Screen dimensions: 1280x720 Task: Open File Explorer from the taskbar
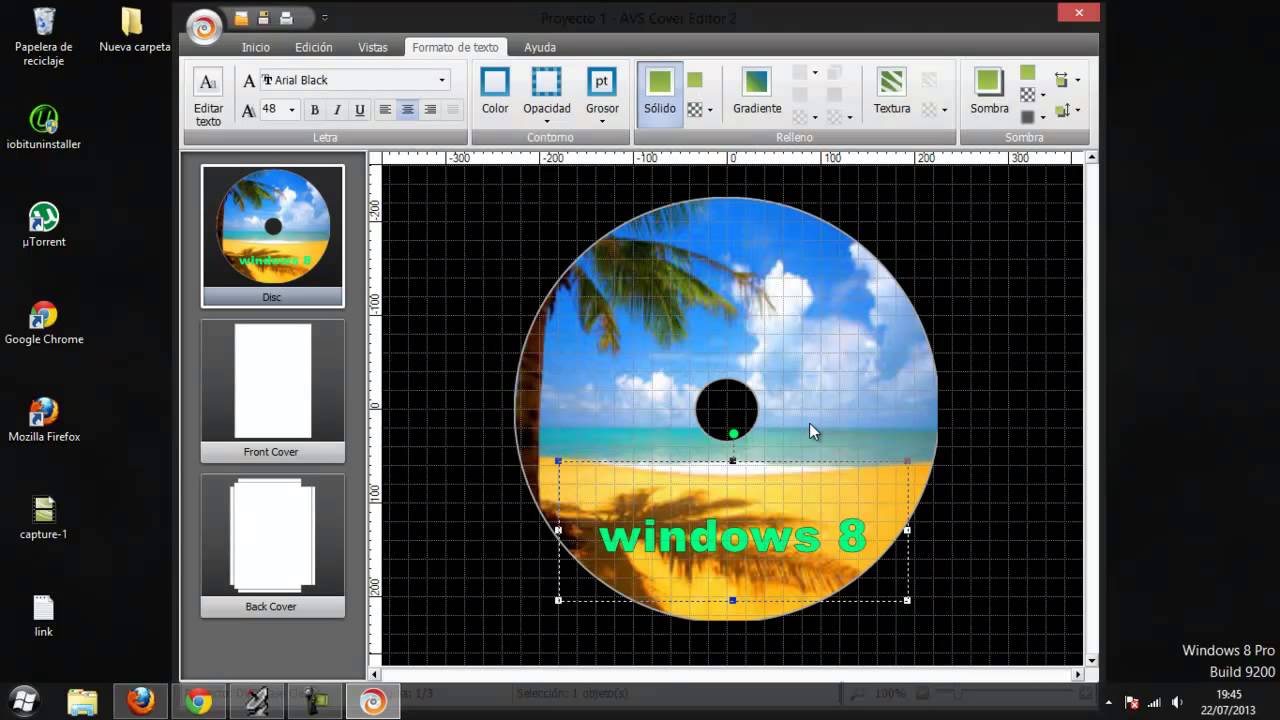point(82,702)
